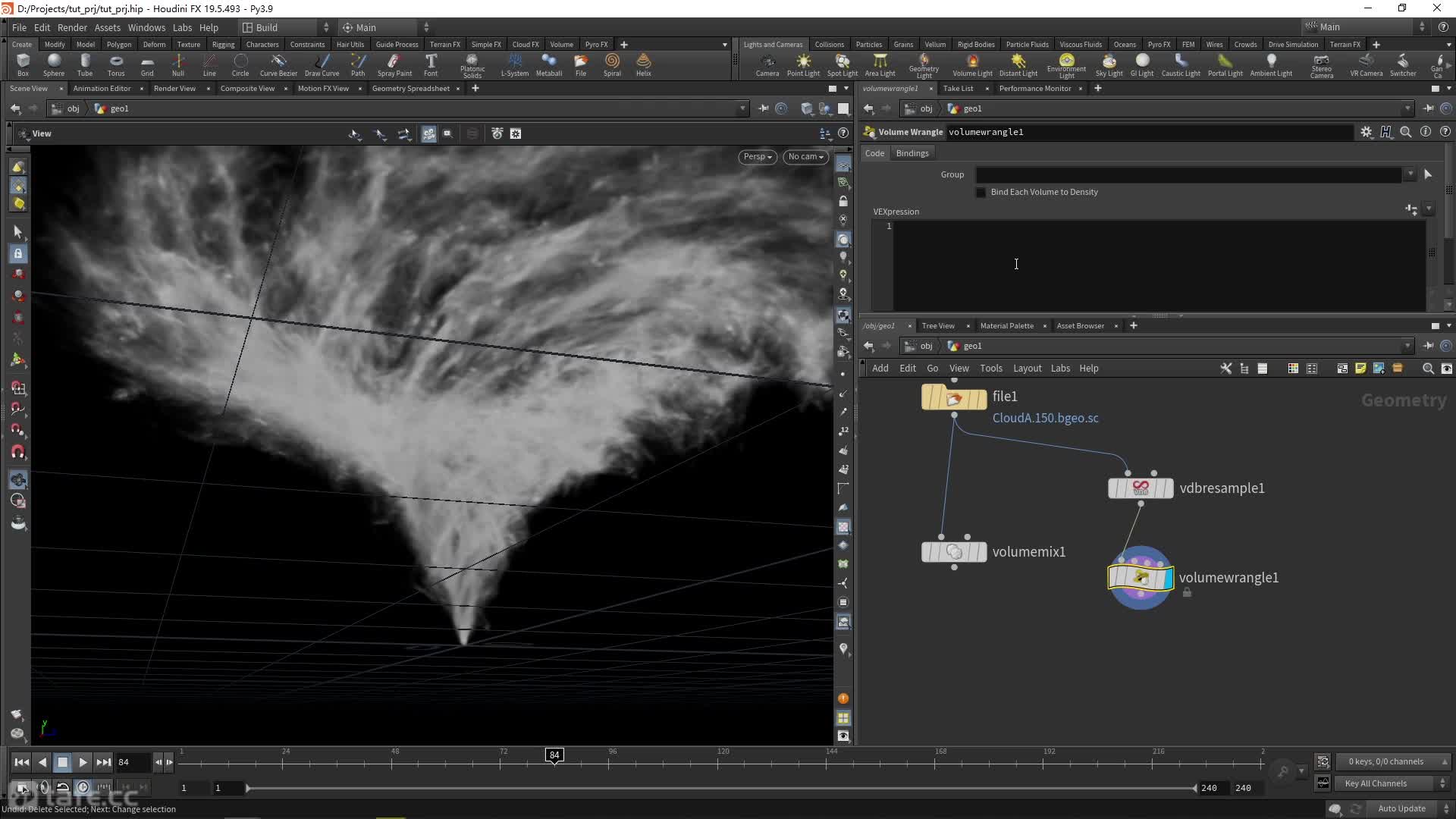Open VEXpression presets dropdown arrow

click(x=1429, y=209)
